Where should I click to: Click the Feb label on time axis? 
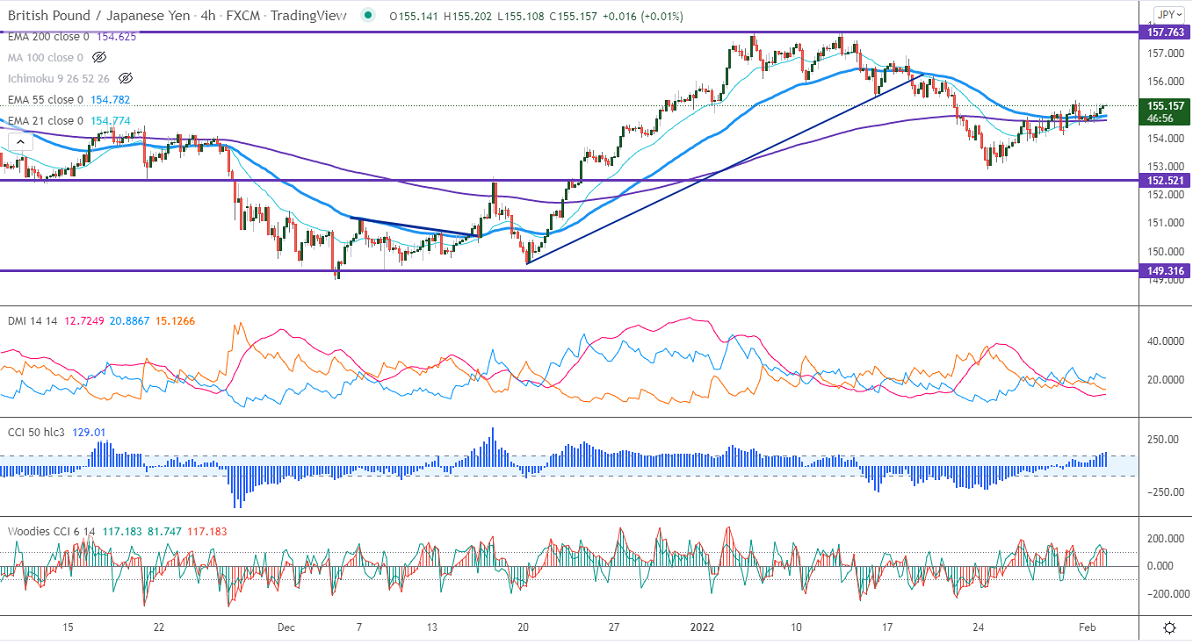1087,627
